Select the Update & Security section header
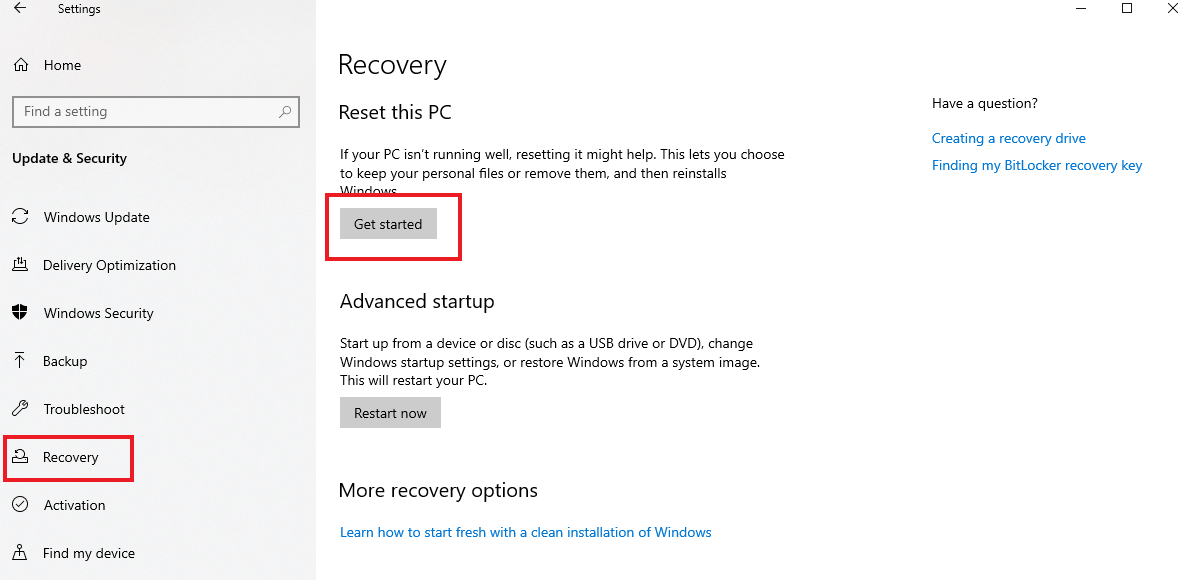Viewport: 1186px width, 580px height. [x=69, y=158]
